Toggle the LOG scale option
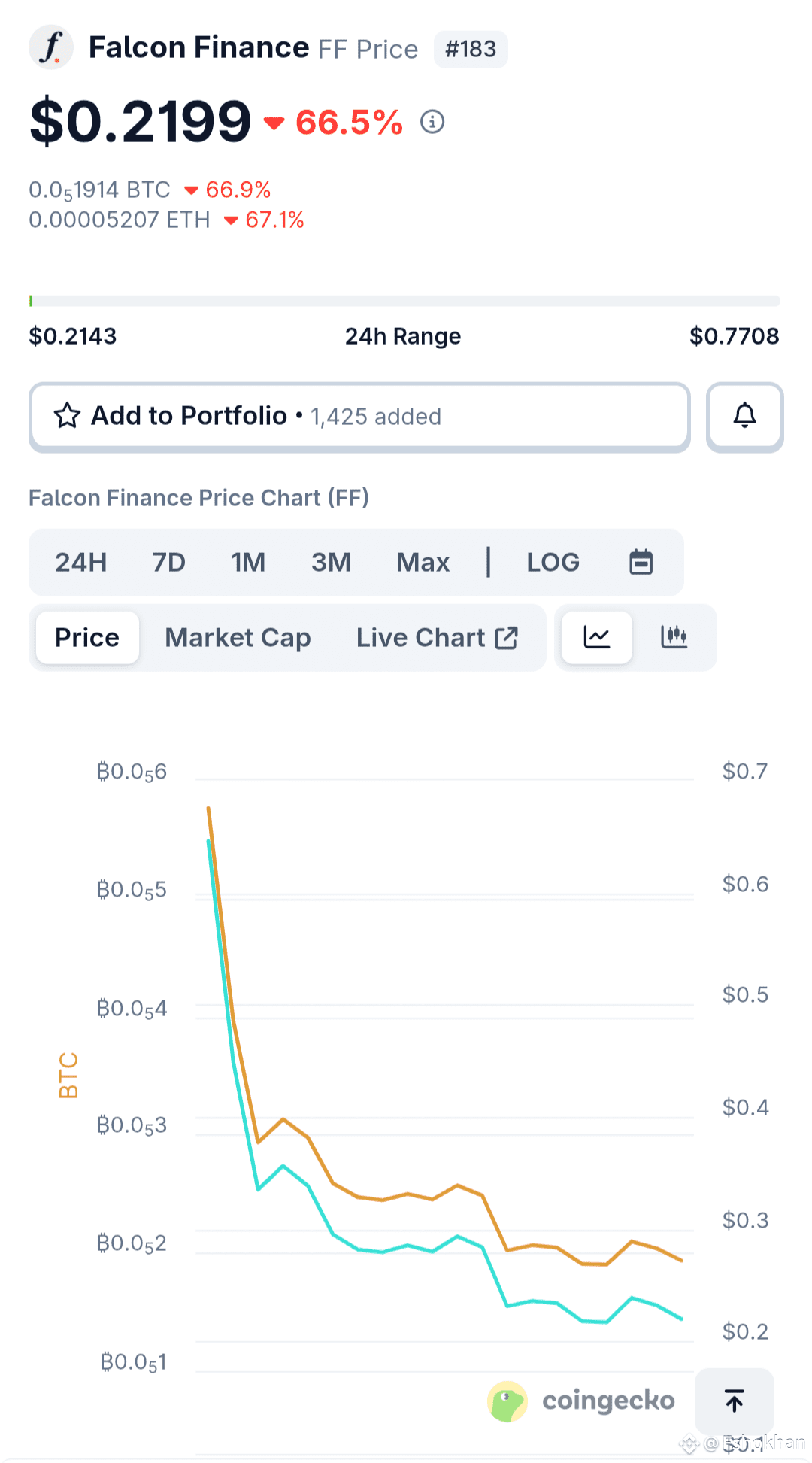 [x=553, y=562]
